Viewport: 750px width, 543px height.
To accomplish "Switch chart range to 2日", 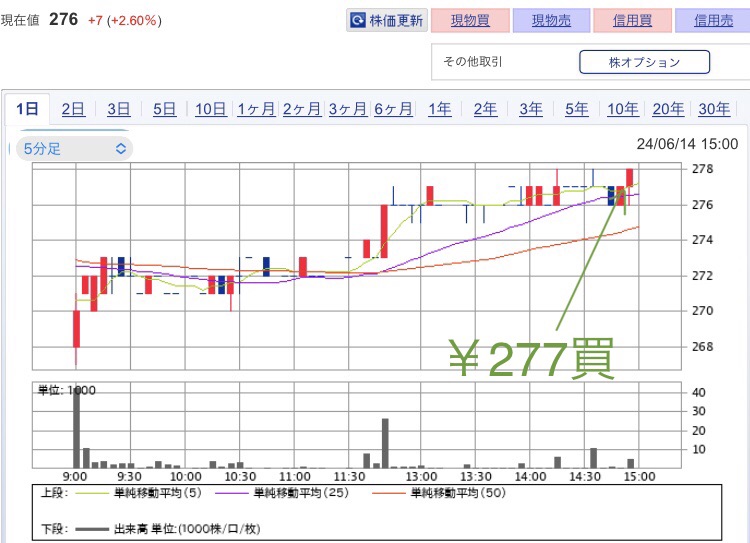I will [x=73, y=109].
